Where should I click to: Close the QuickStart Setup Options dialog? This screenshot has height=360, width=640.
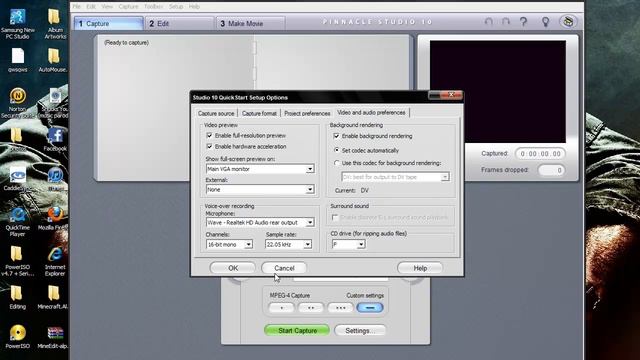451,95
